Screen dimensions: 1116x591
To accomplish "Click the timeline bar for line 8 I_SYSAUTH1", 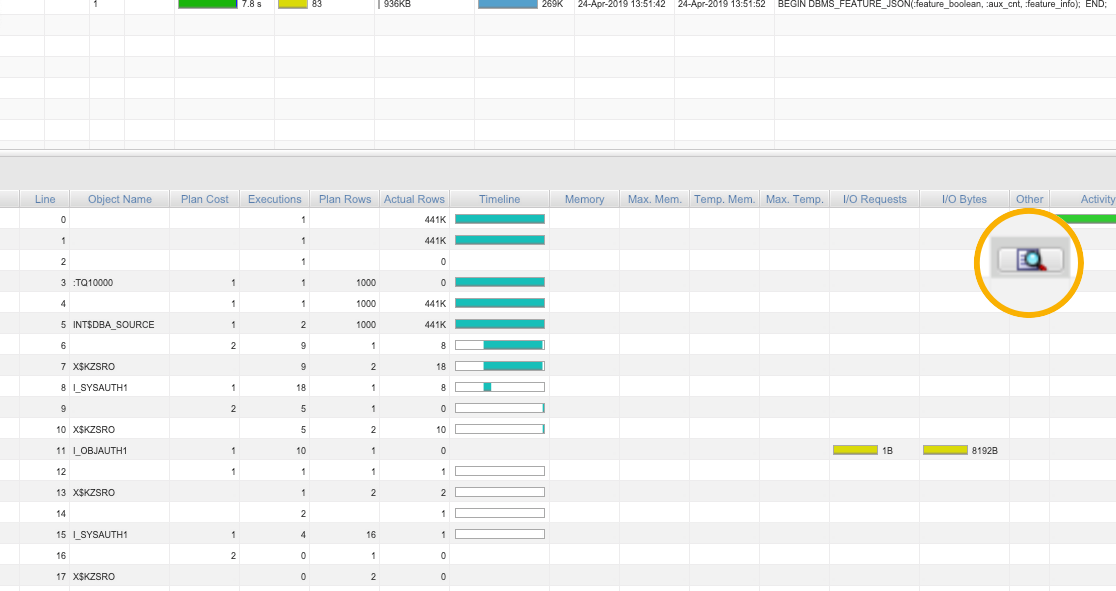I will click(x=500, y=387).
